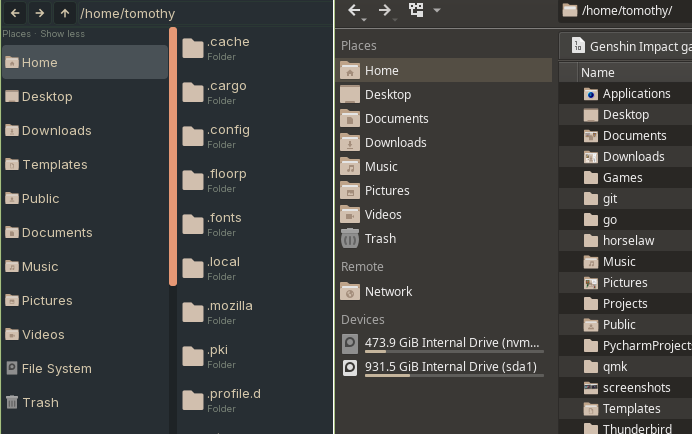
Task: Select Home in the brown window Places
Action: (445, 71)
